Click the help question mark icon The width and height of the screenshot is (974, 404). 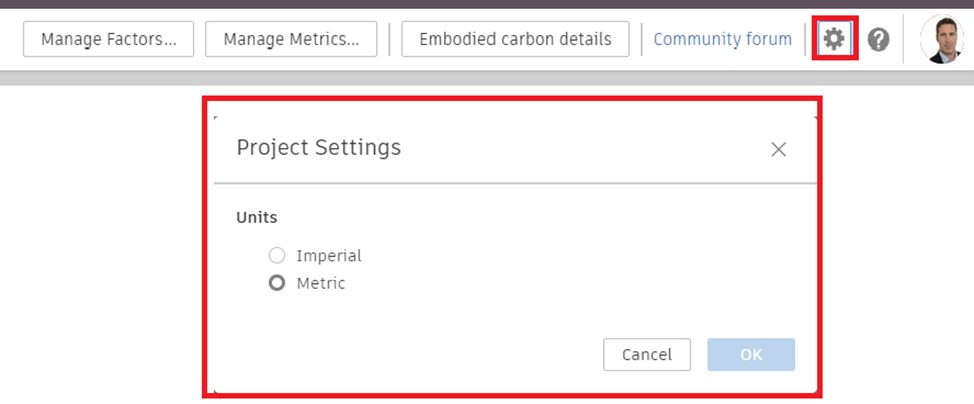(879, 40)
